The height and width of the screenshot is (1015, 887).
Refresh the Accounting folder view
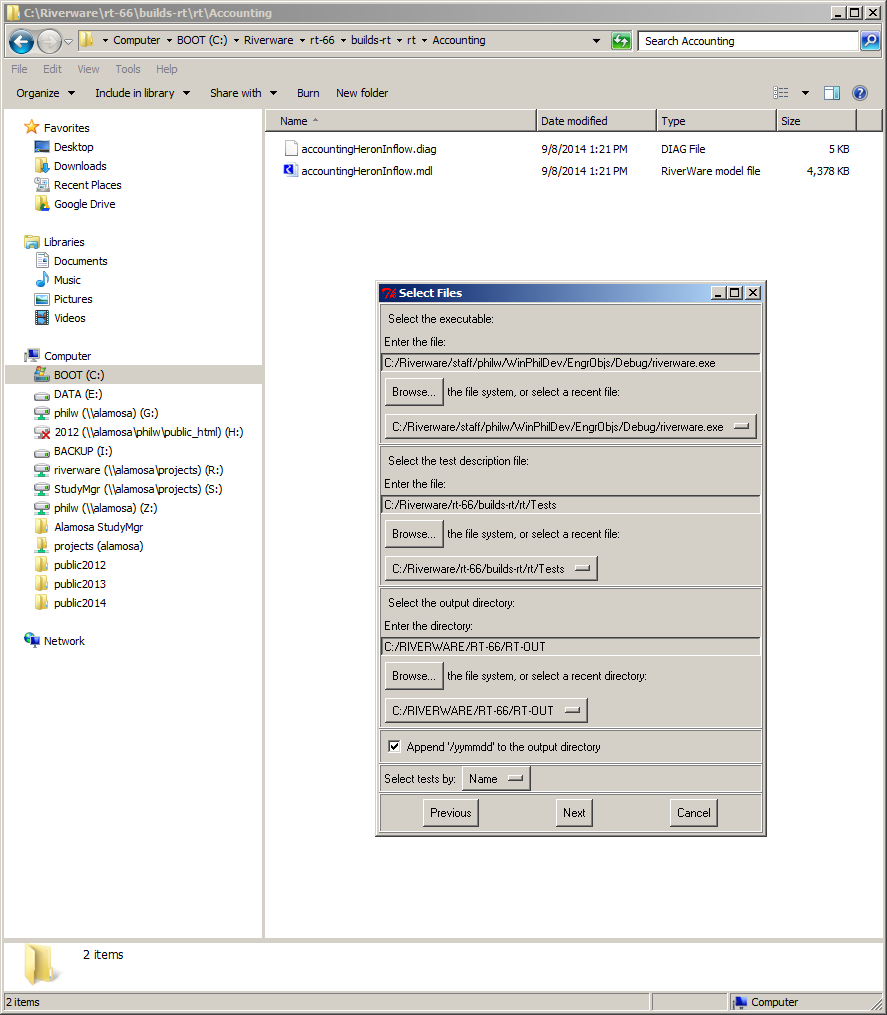(x=621, y=41)
